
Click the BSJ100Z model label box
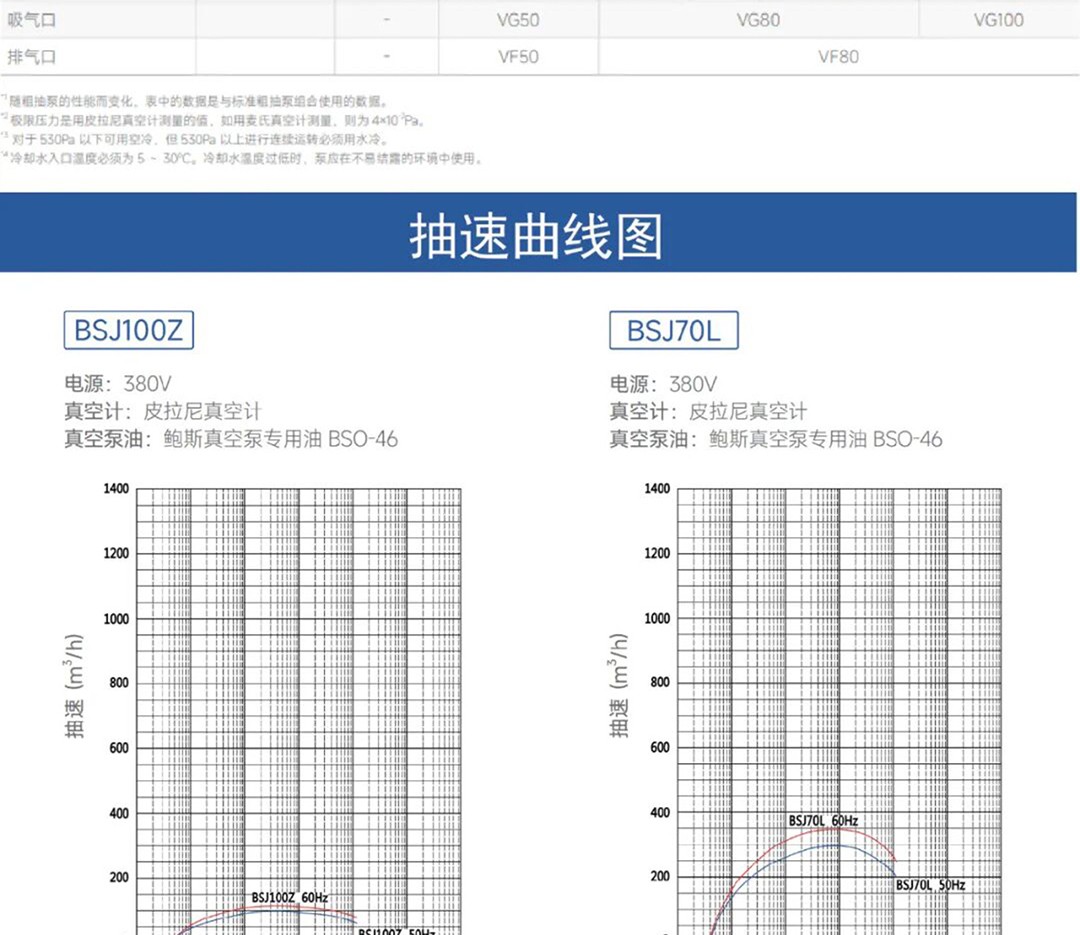(129, 330)
